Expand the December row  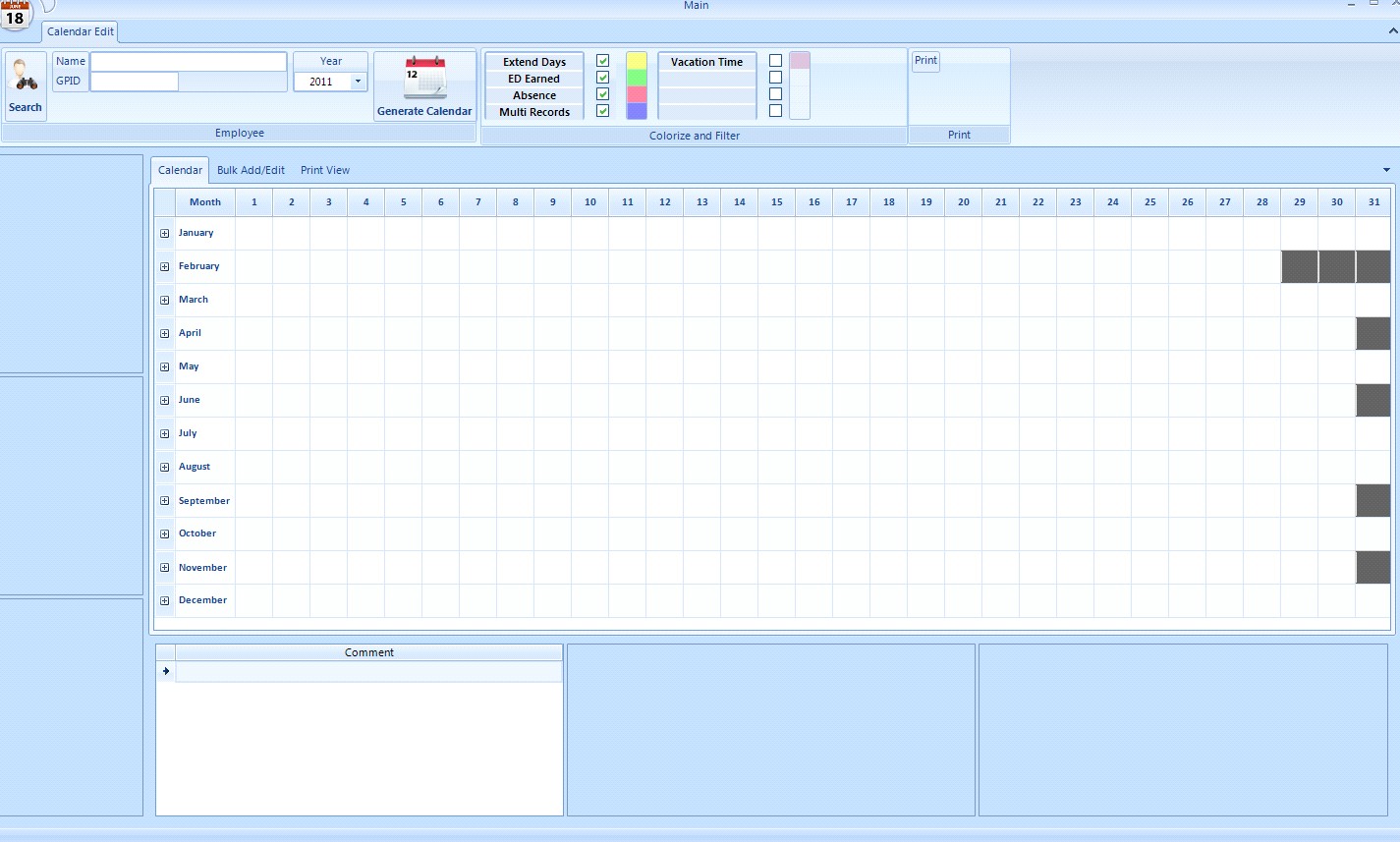[x=165, y=601]
